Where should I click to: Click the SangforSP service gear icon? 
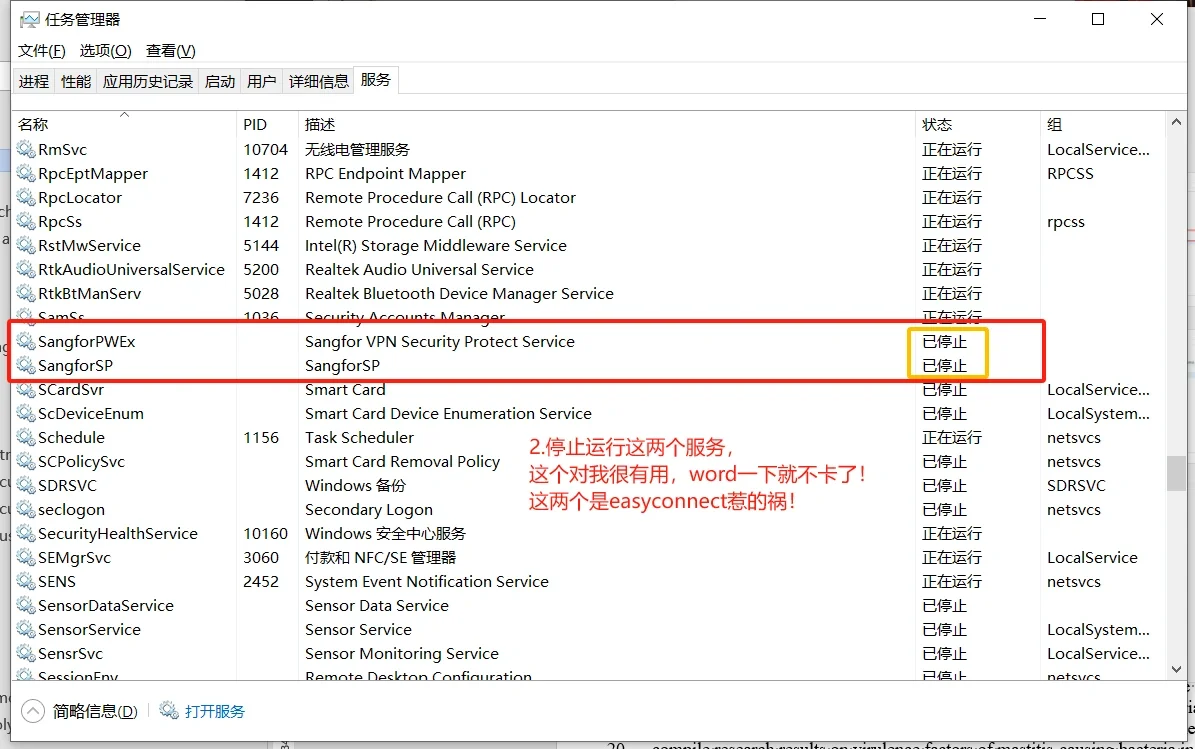(26, 366)
